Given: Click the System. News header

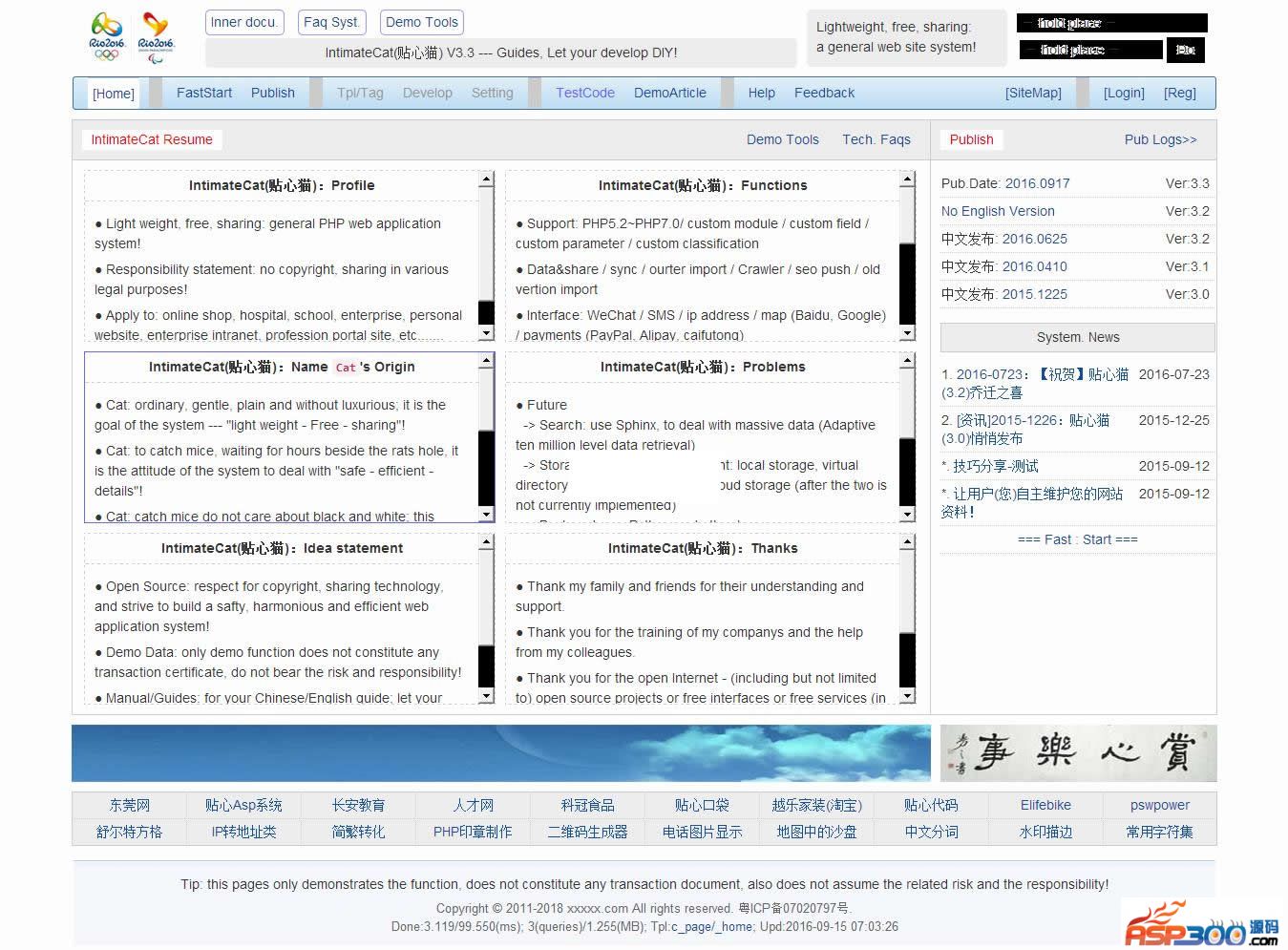Looking at the screenshot, I should (x=1078, y=337).
